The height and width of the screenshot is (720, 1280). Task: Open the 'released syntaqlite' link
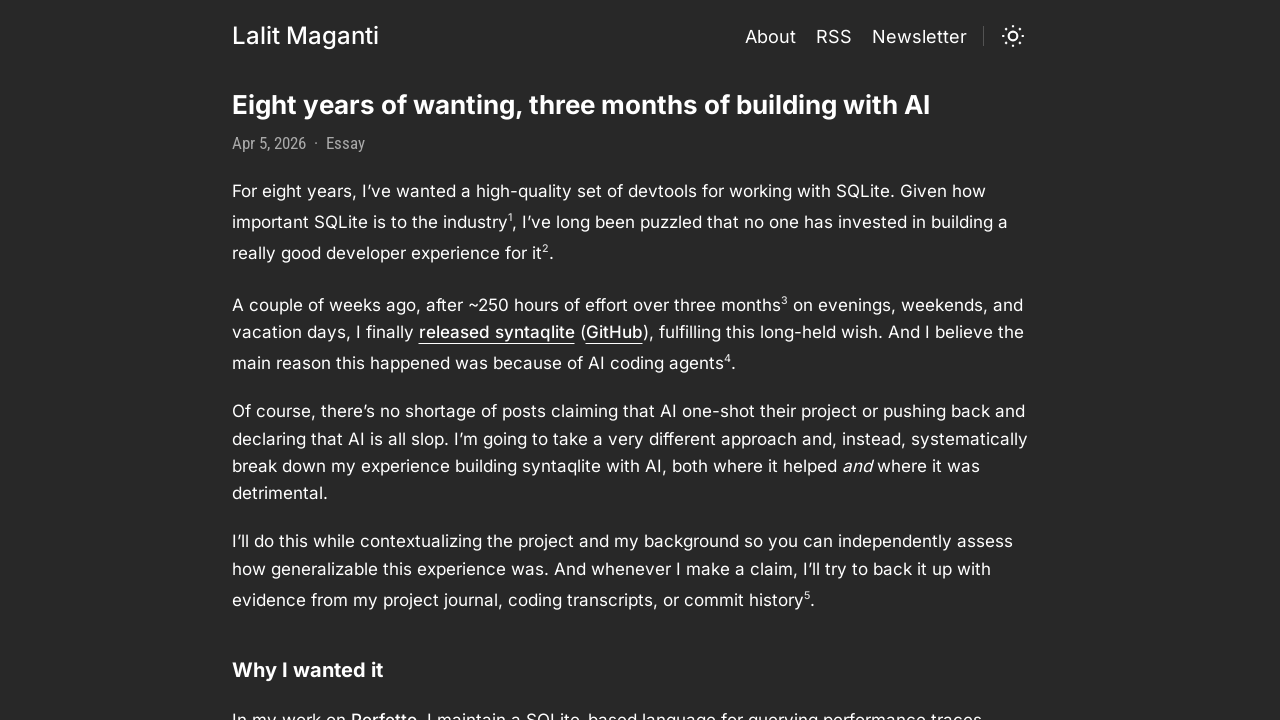click(497, 332)
